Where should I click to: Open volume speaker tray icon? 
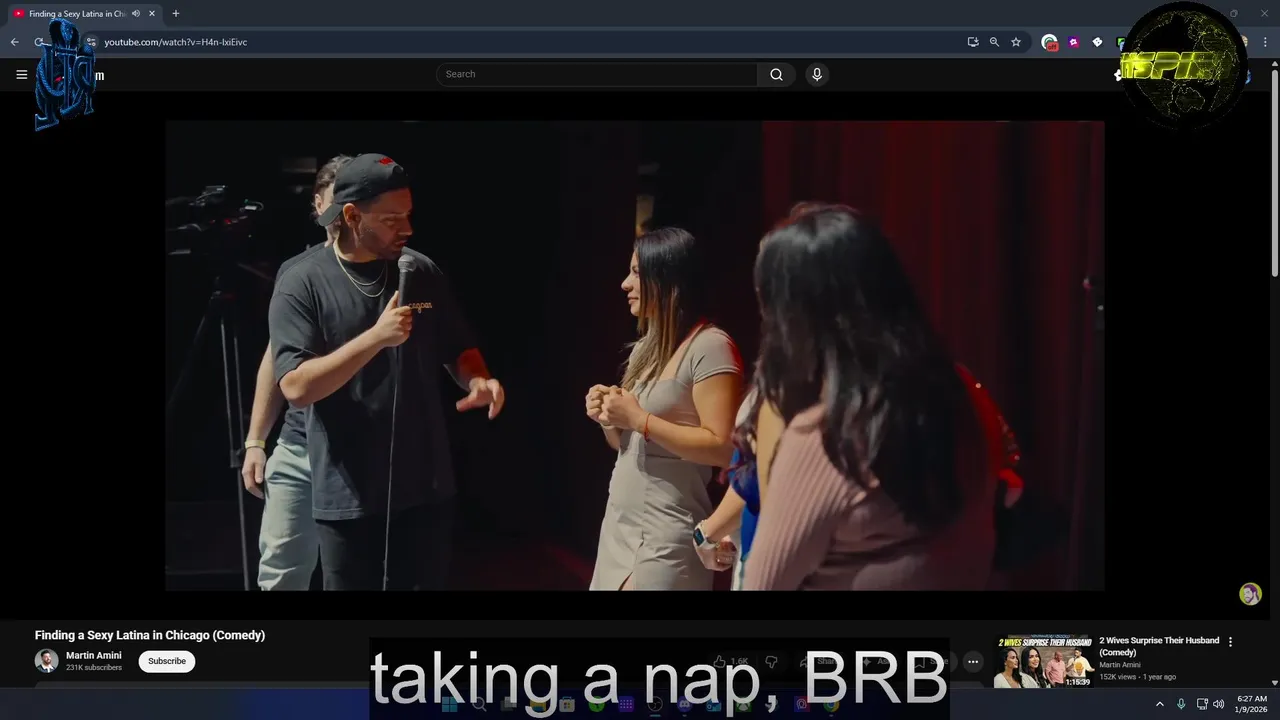pos(1218,704)
